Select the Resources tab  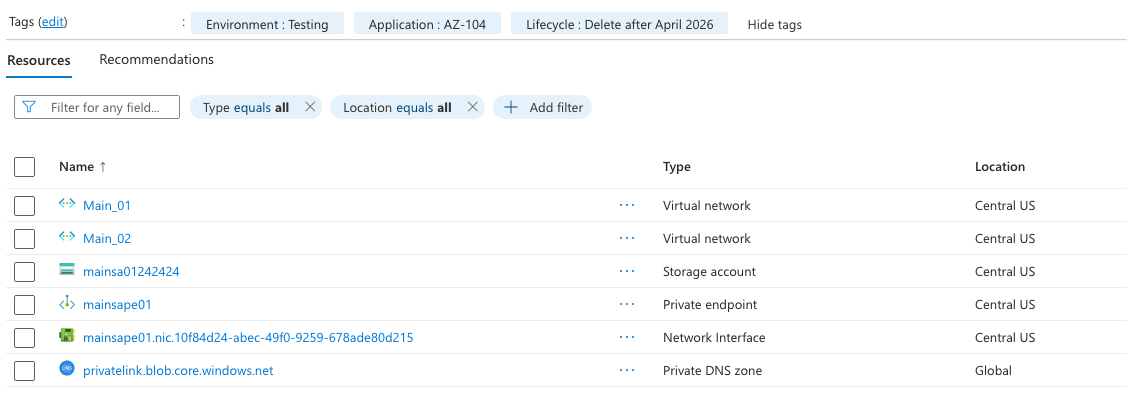(39, 60)
